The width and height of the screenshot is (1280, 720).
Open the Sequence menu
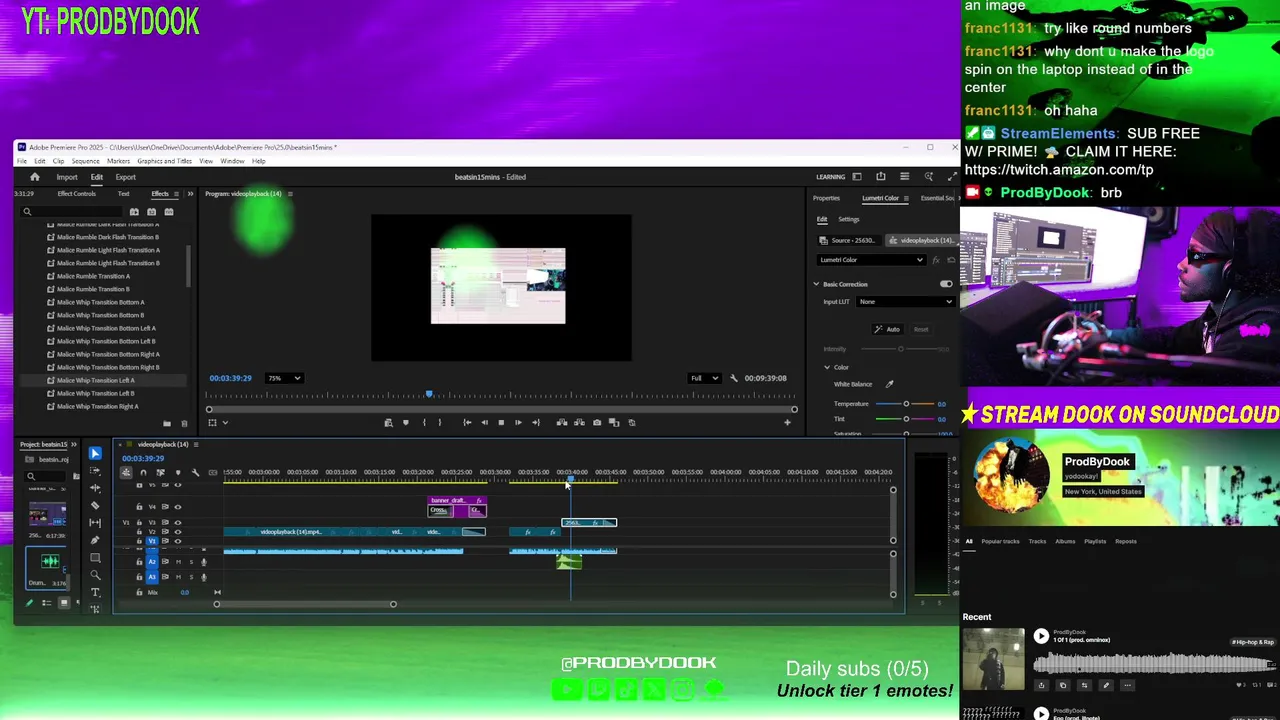(85, 161)
